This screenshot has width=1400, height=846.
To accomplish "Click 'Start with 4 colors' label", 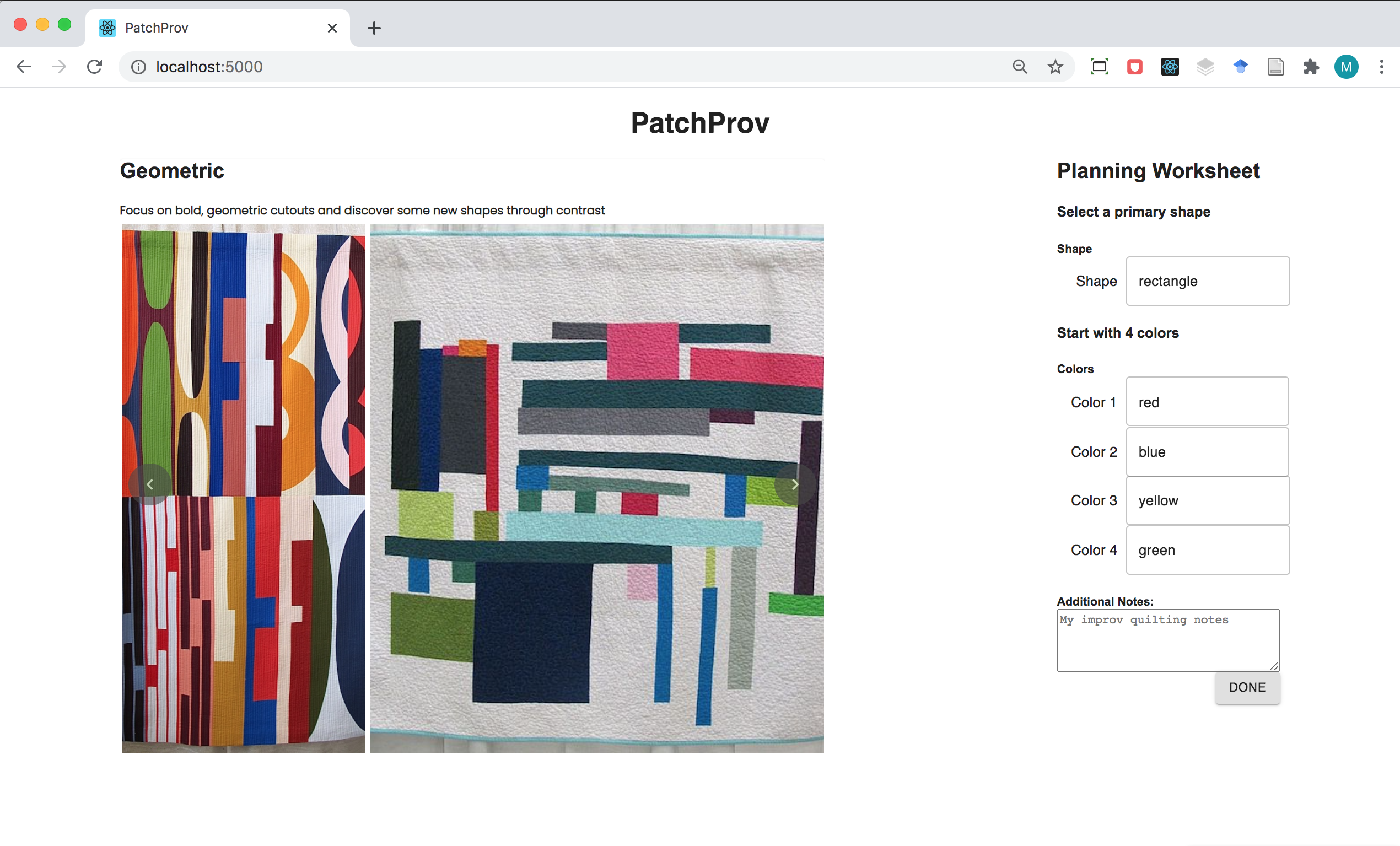I will click(x=1118, y=333).
